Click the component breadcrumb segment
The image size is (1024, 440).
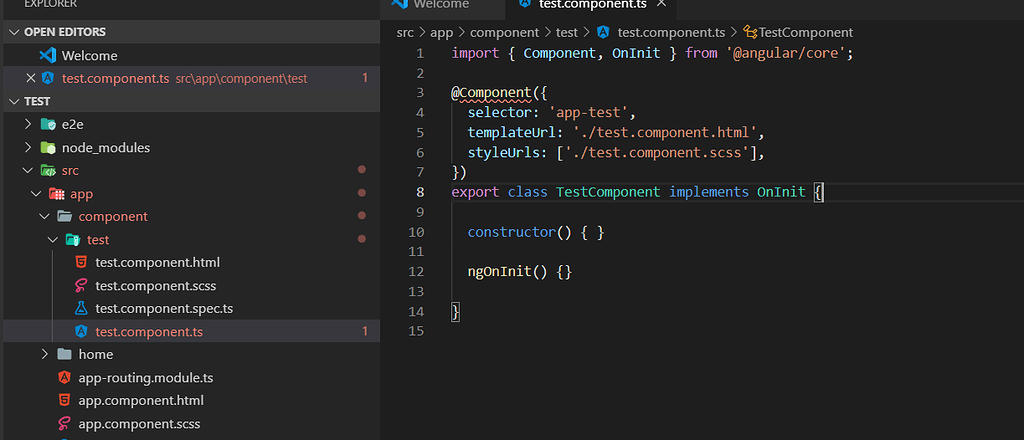505,32
